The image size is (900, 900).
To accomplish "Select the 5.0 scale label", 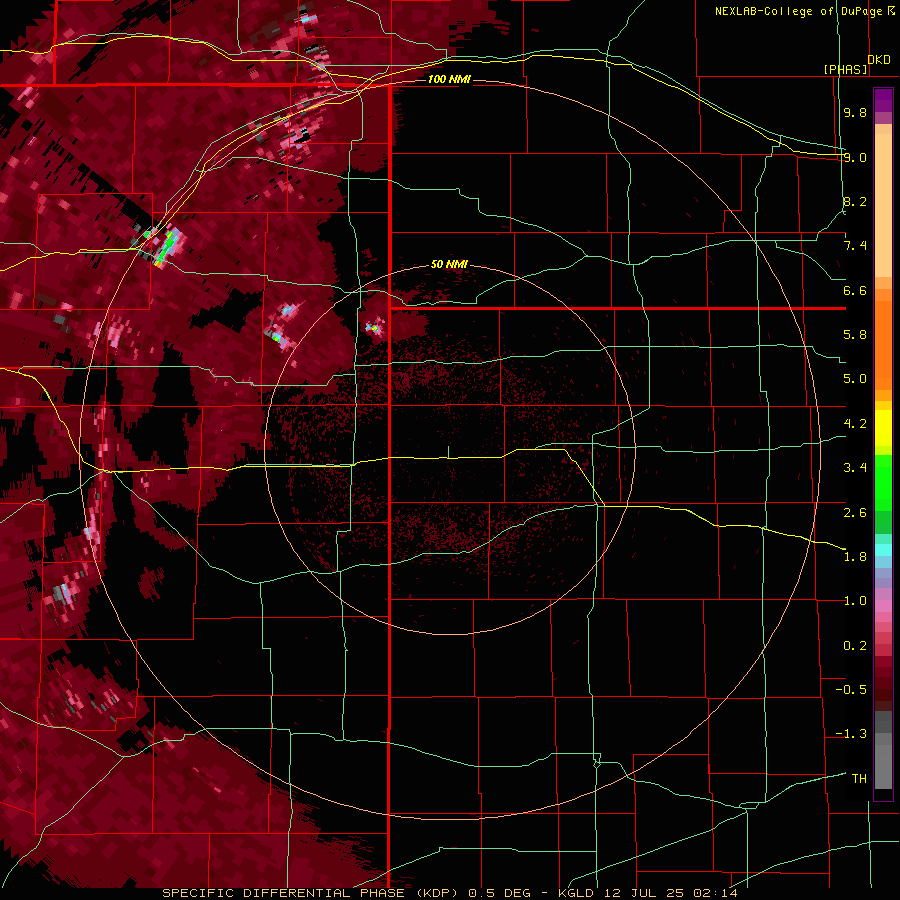I will point(855,379).
